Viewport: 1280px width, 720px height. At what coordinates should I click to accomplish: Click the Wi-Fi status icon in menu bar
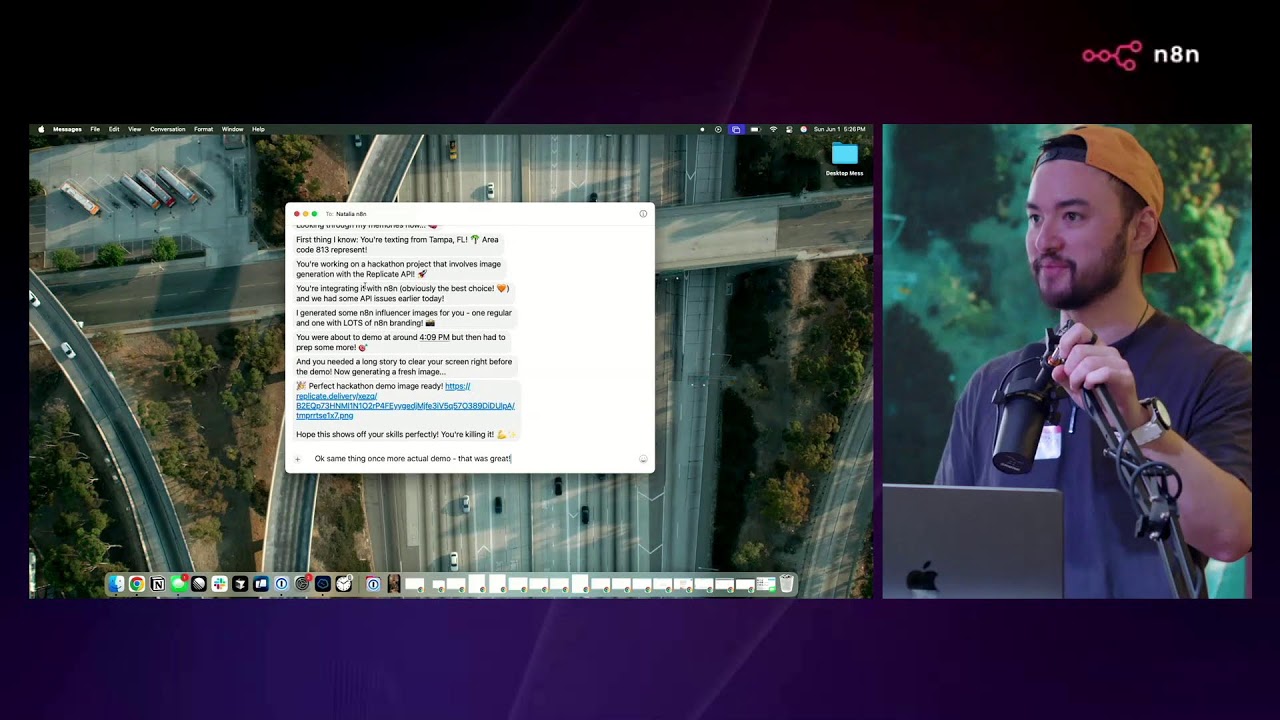[x=774, y=129]
